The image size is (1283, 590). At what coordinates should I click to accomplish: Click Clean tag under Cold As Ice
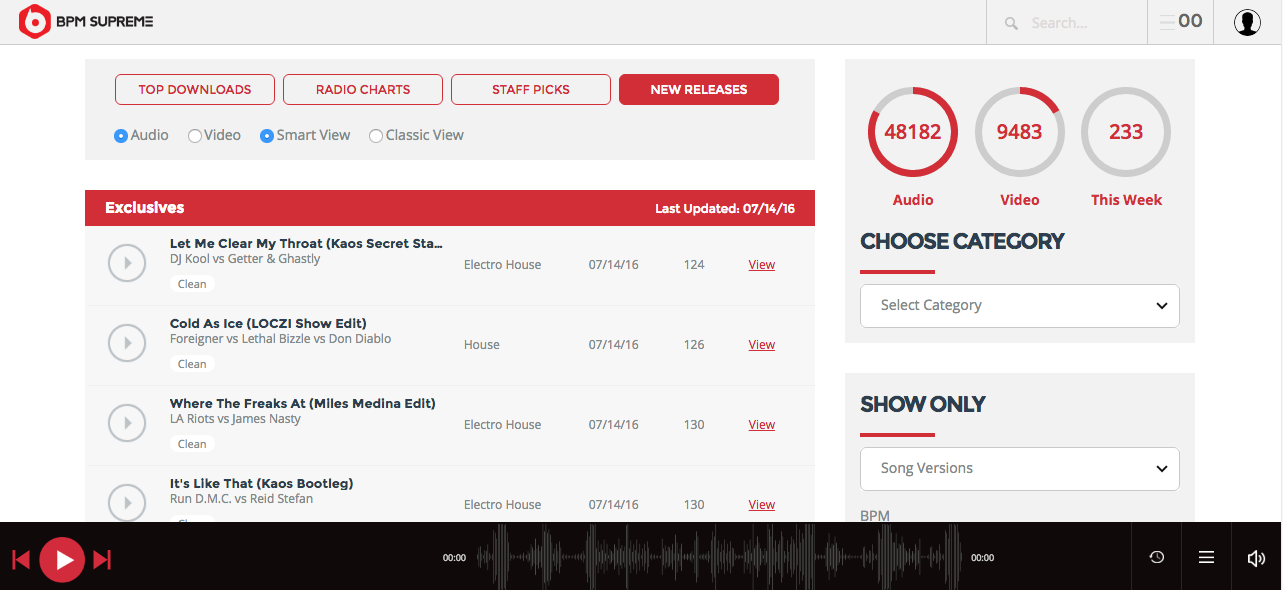(x=192, y=364)
